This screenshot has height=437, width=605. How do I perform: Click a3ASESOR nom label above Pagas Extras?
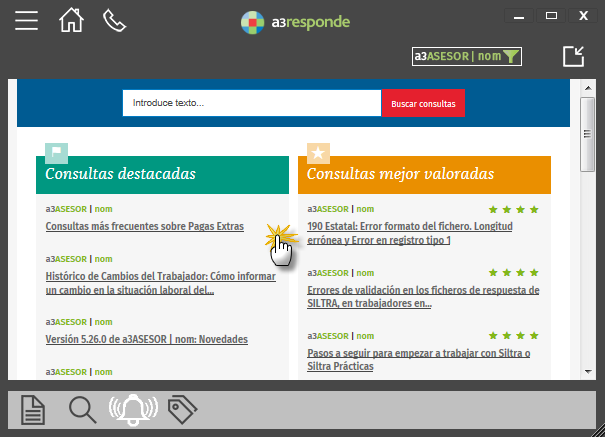(79, 209)
